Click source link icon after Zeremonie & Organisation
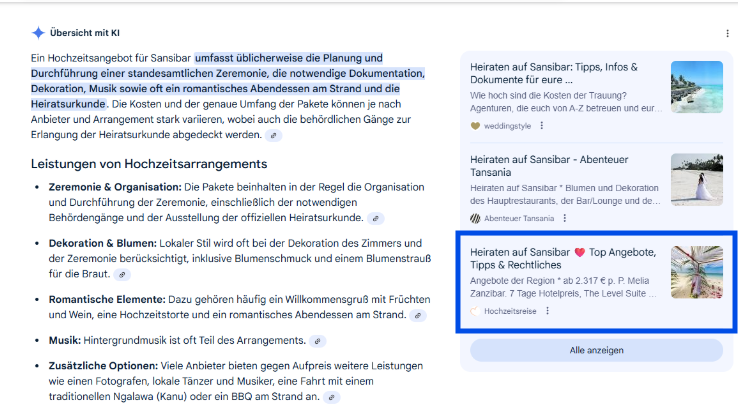 click(x=376, y=218)
